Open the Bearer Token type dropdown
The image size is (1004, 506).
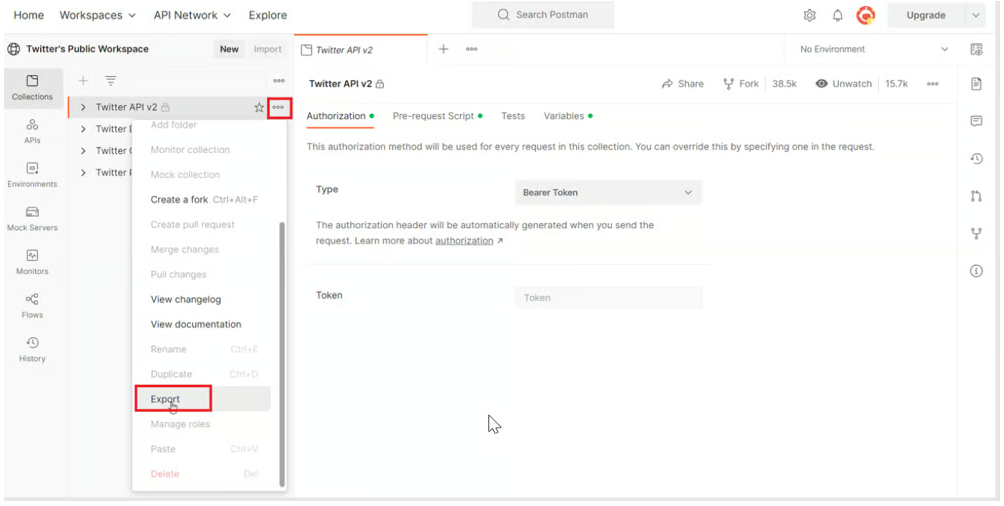[x=608, y=192]
